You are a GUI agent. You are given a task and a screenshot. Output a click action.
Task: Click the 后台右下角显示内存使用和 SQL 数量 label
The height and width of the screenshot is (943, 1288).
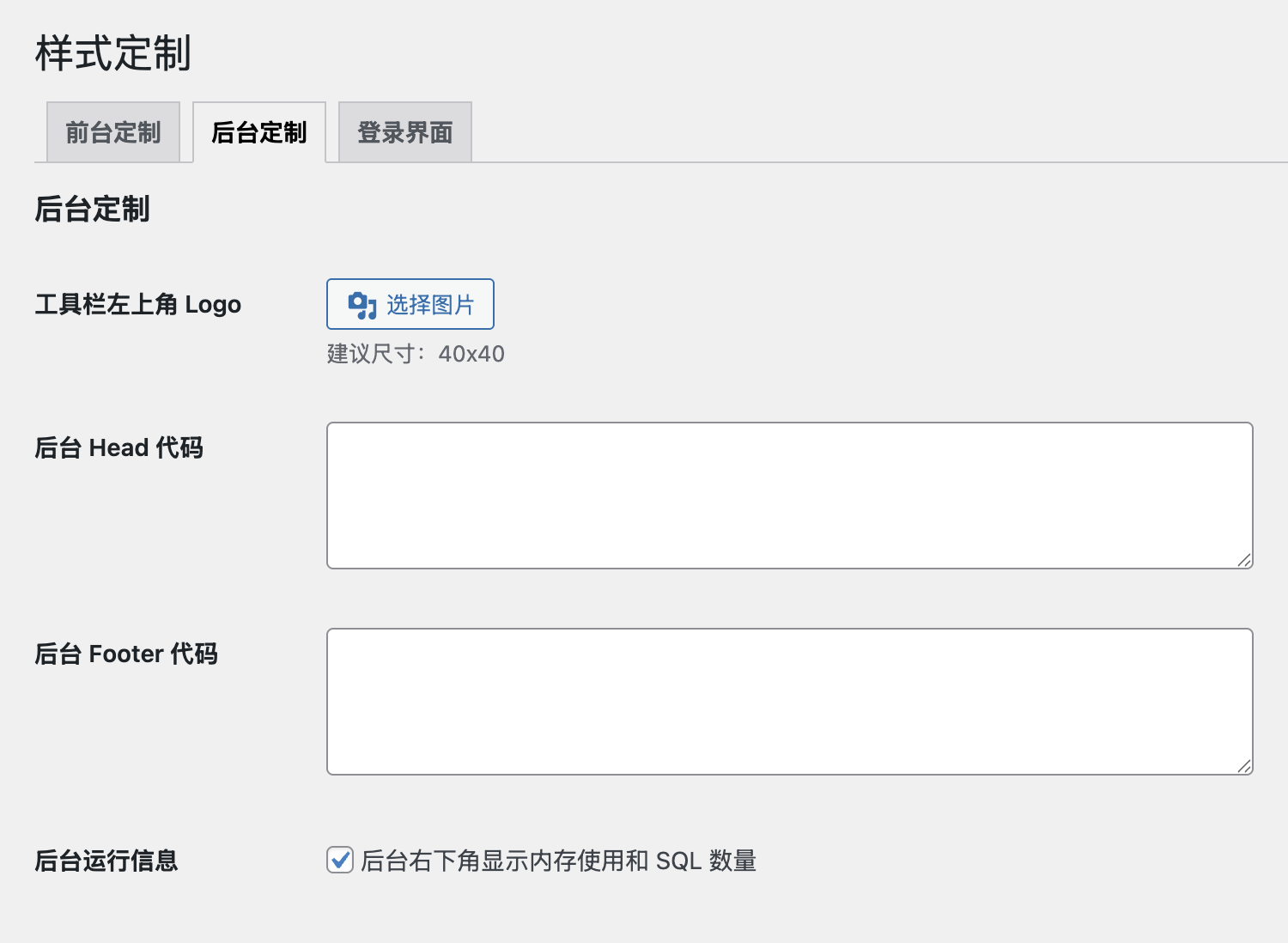[x=558, y=861]
